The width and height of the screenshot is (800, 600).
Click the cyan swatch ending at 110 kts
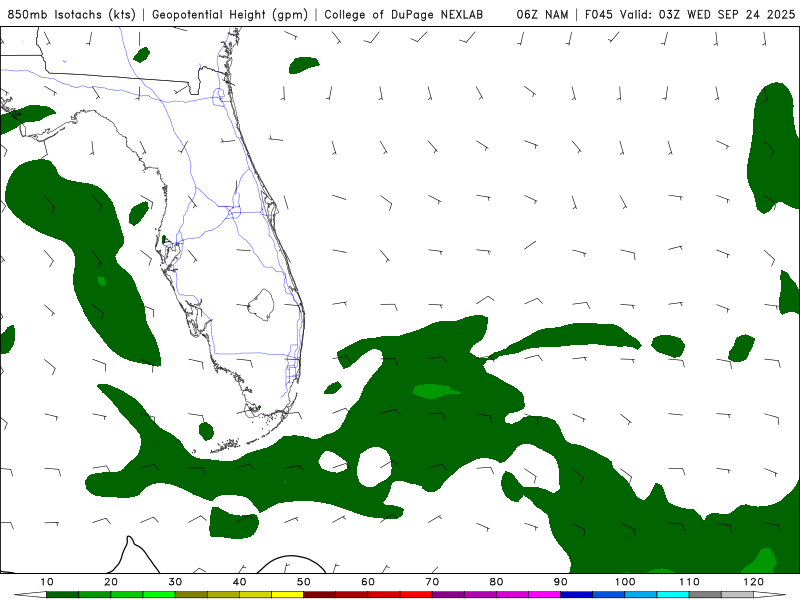(x=673, y=594)
